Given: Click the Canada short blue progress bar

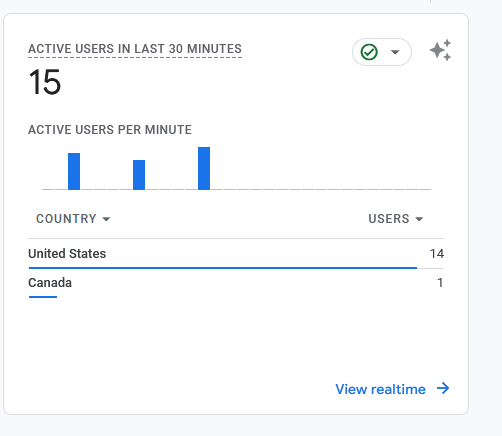Looking at the screenshot, I should pos(43,297).
